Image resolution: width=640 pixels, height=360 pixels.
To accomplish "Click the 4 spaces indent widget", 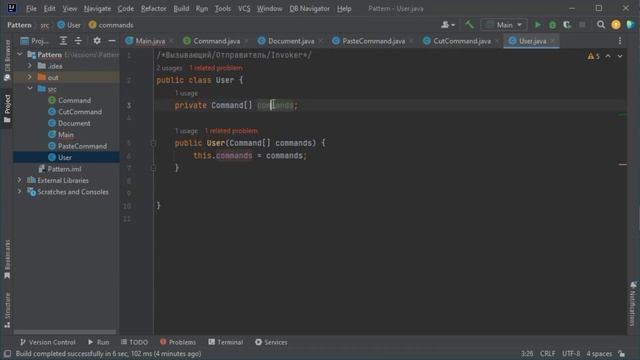I will pos(599,353).
